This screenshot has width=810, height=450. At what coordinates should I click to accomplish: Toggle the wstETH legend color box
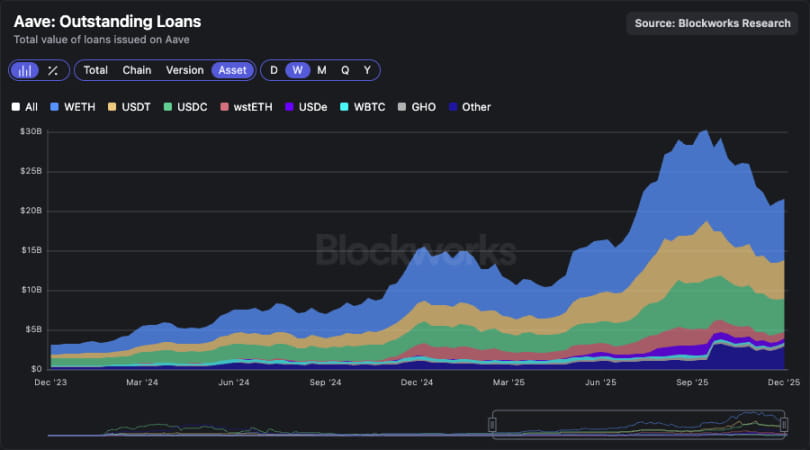pos(225,107)
